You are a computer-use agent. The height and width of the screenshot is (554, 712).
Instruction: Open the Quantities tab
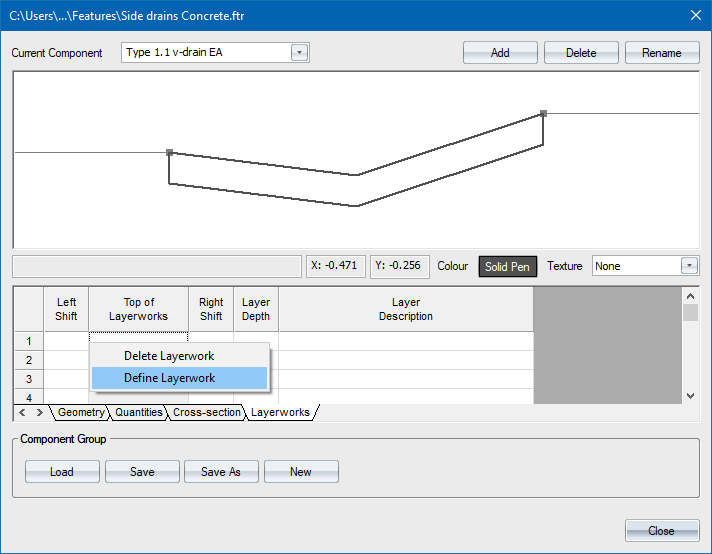(139, 412)
